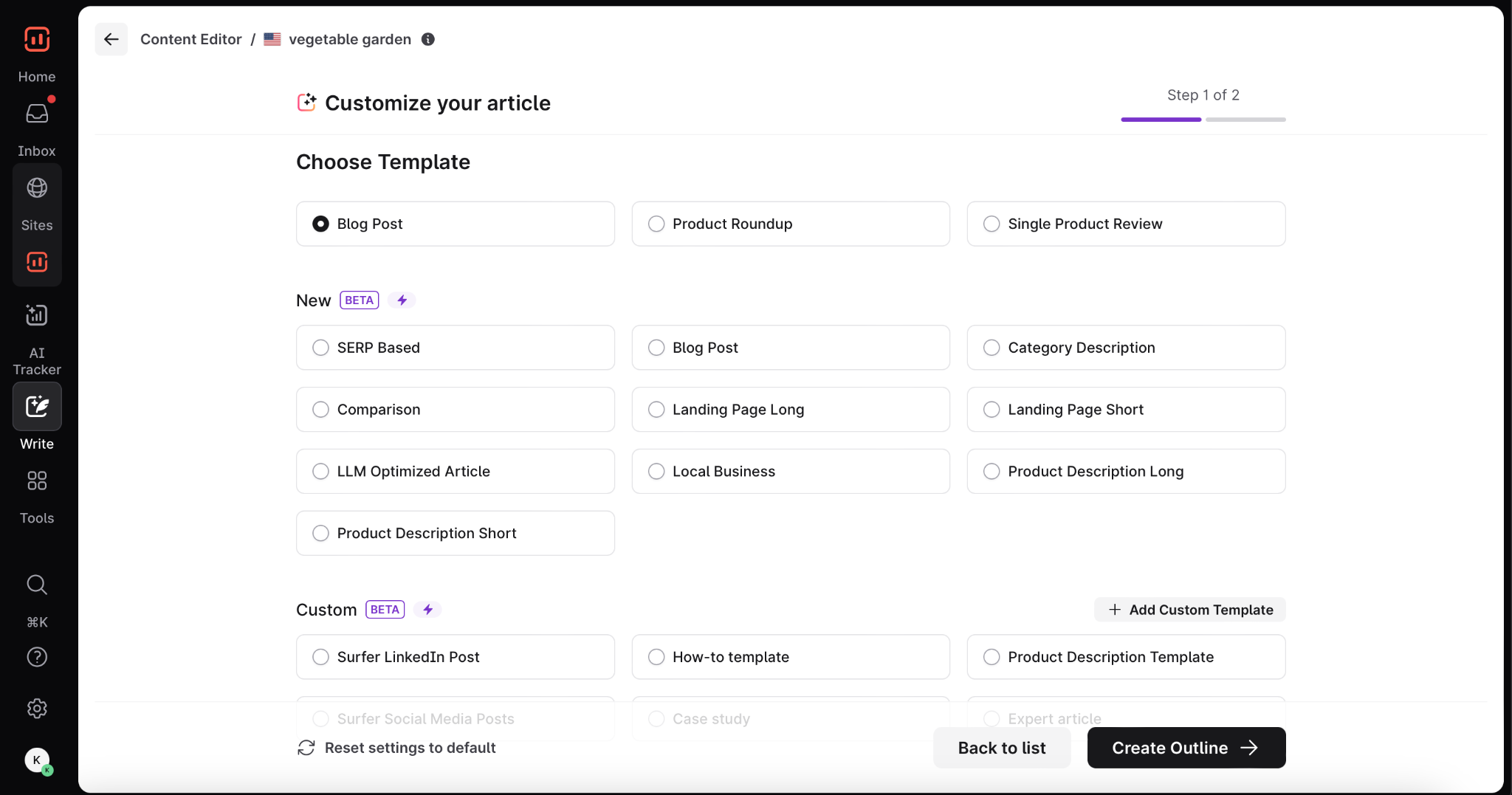Open the help question mark icon
Viewport: 1512px width, 795px height.
click(x=37, y=657)
